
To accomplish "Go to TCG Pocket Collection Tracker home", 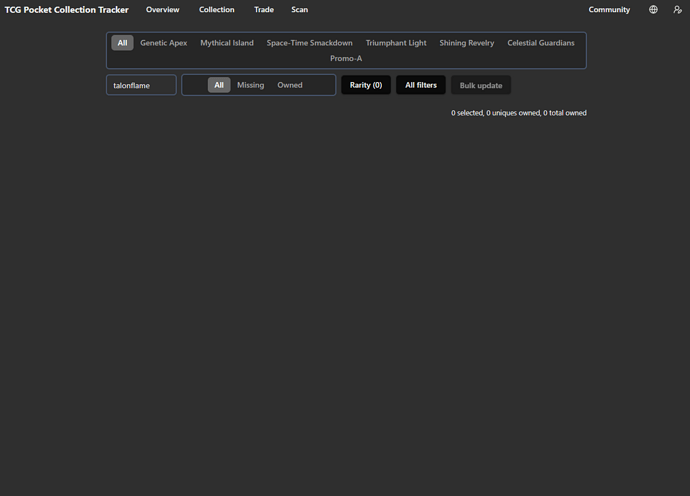I will click(x=67, y=10).
